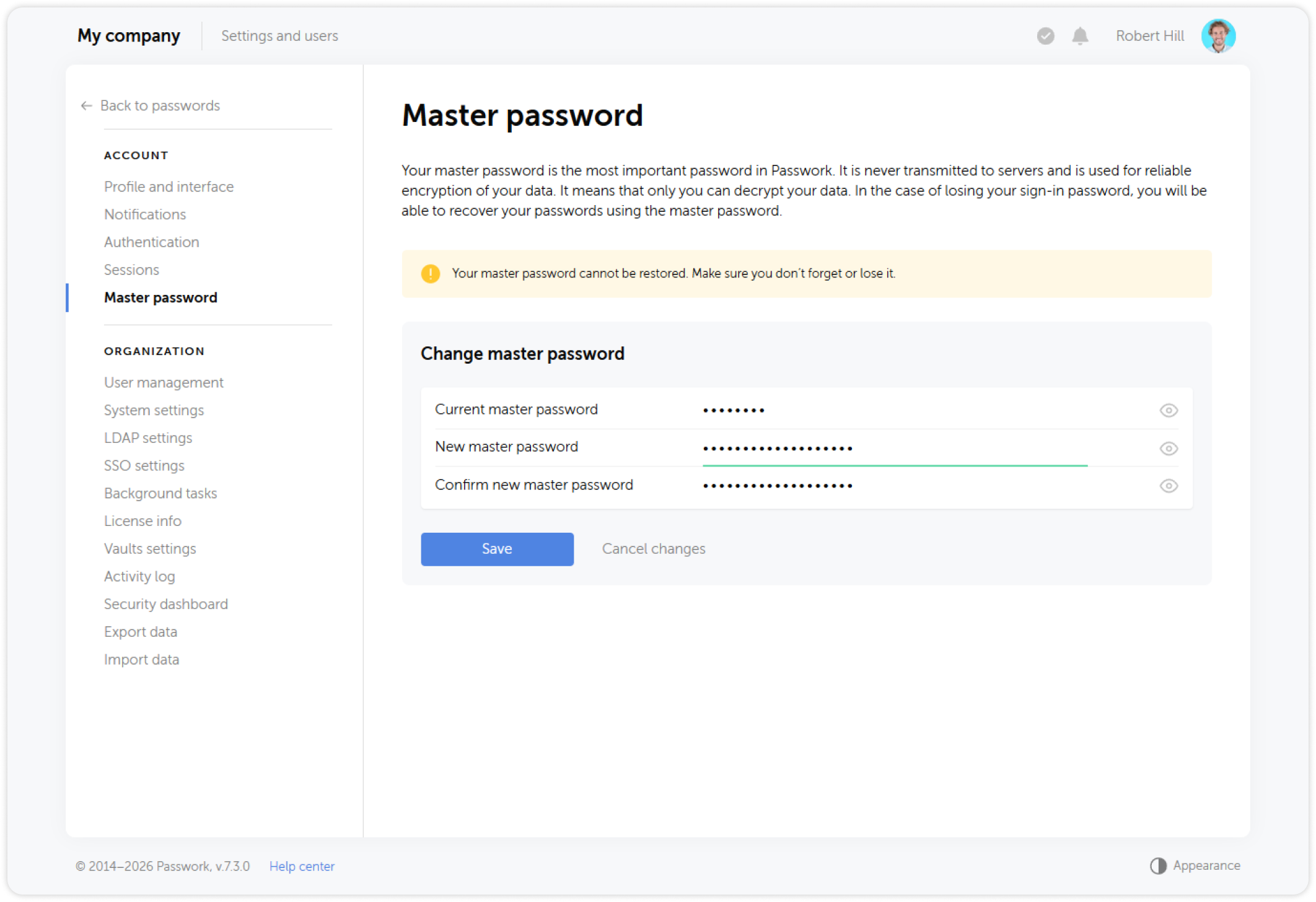Click the checkmark status icon in the header
The image size is (1316, 902).
coord(1045,37)
